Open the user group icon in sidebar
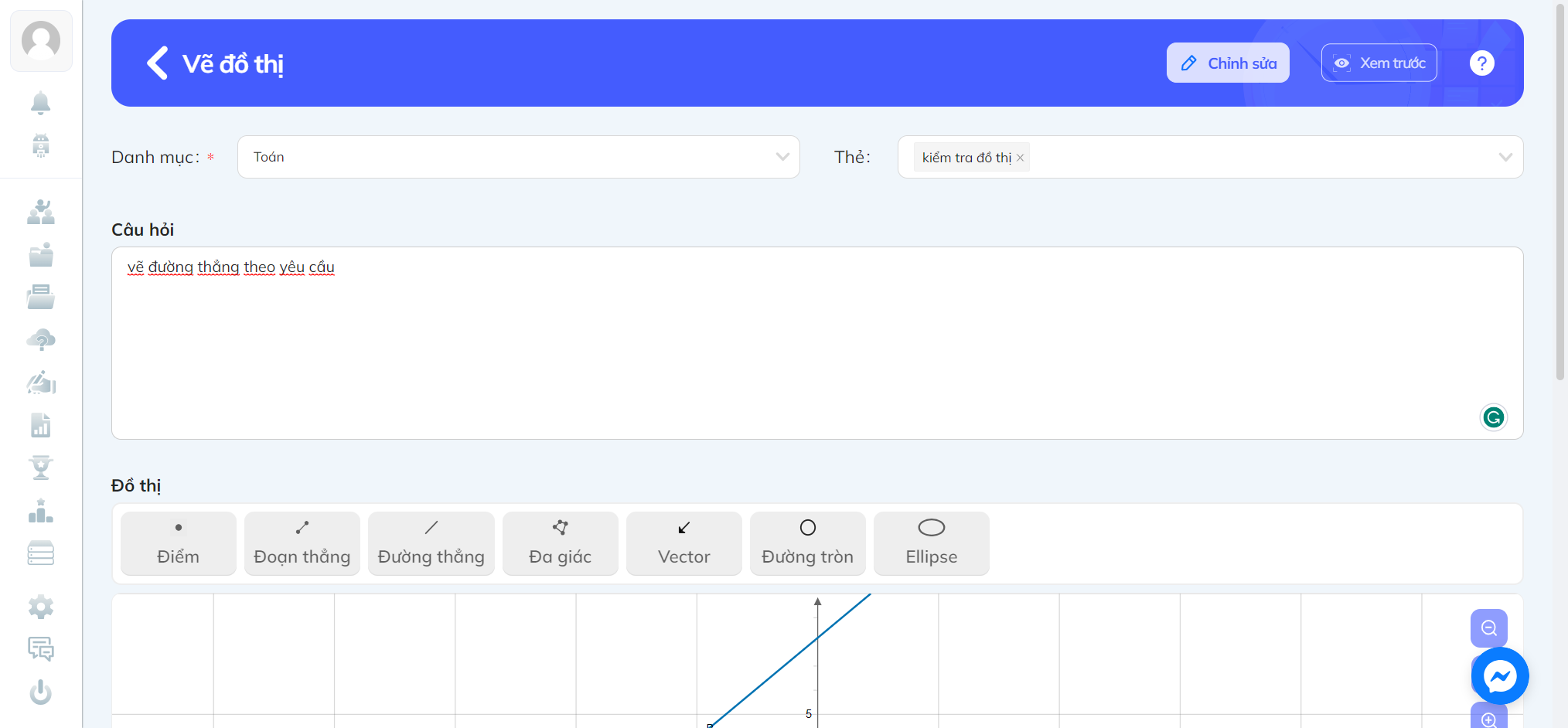 [x=41, y=212]
